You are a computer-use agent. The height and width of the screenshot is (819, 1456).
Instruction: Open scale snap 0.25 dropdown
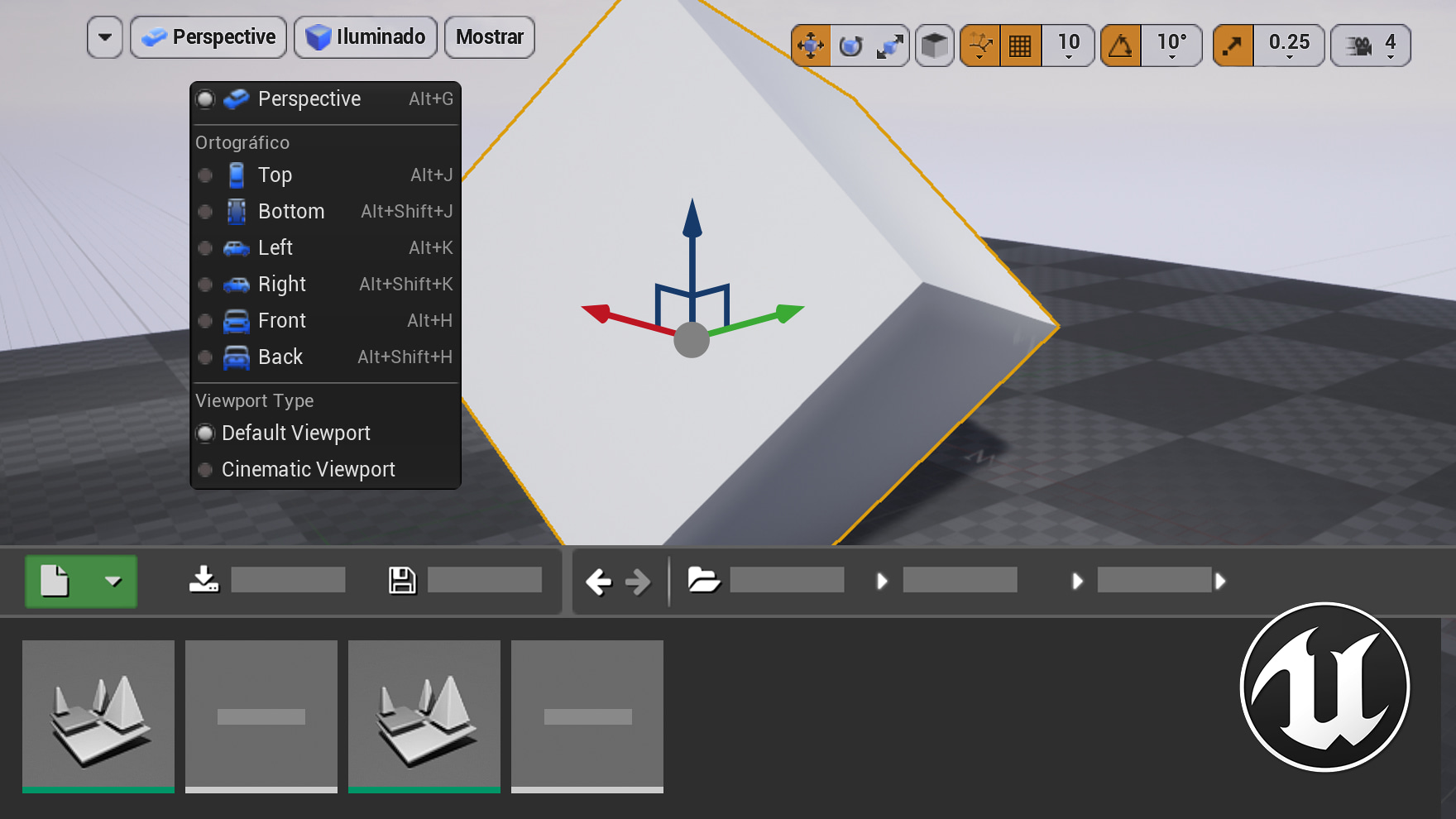point(1289,45)
